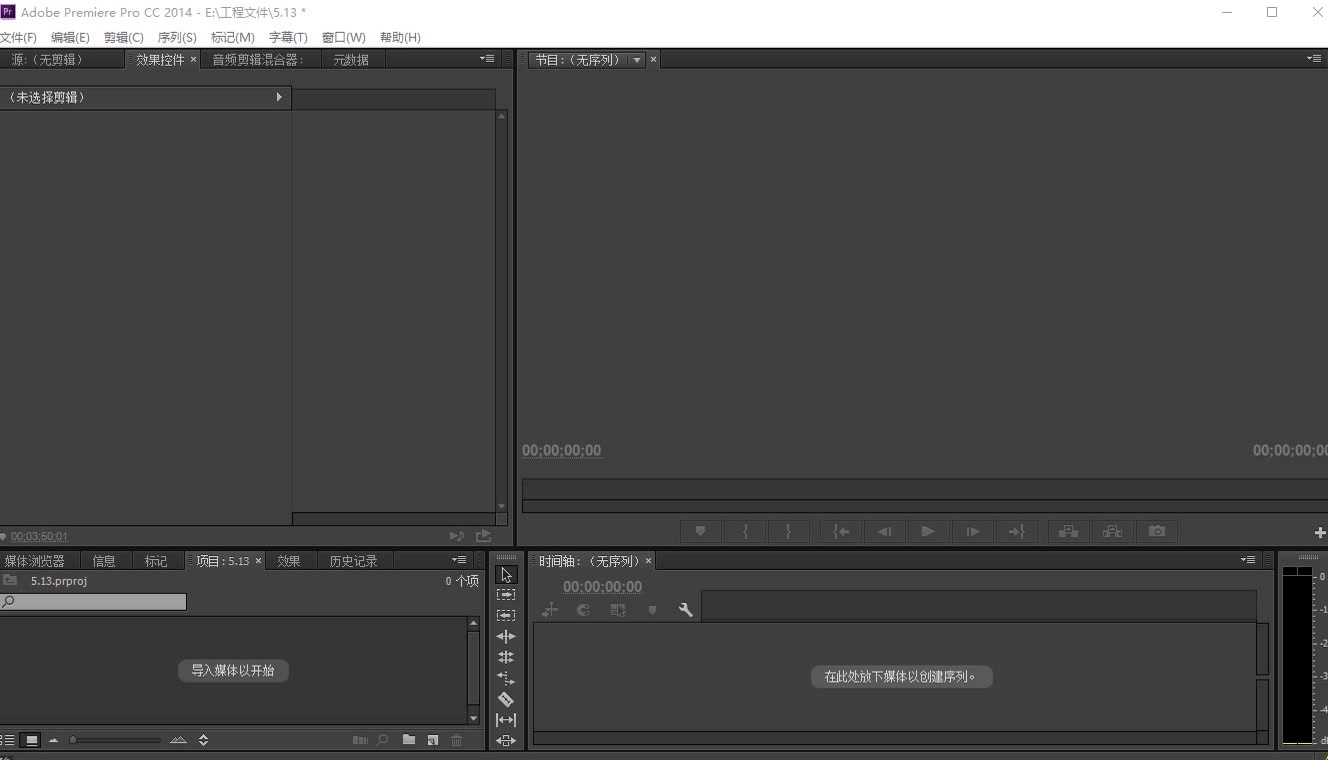
Task: Switch project panel to Icon view
Action: [32, 740]
